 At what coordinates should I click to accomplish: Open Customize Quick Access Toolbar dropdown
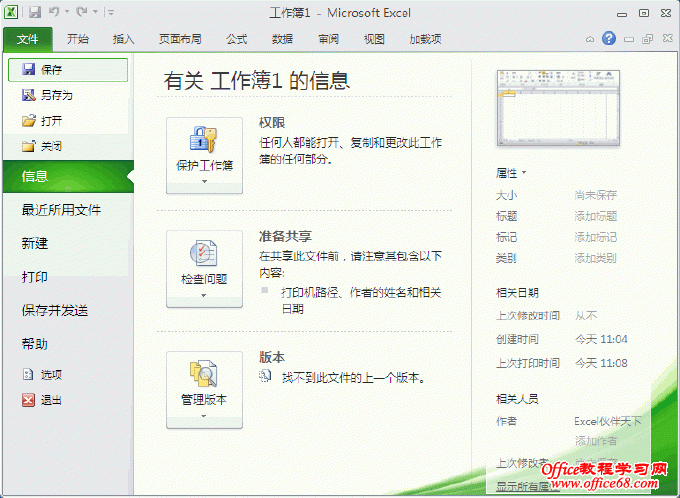pos(111,13)
